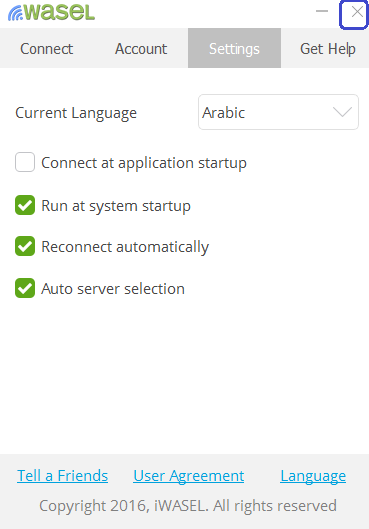369x529 pixels.
Task: Open the Arabic language combo box
Action: pyautogui.click(x=278, y=112)
